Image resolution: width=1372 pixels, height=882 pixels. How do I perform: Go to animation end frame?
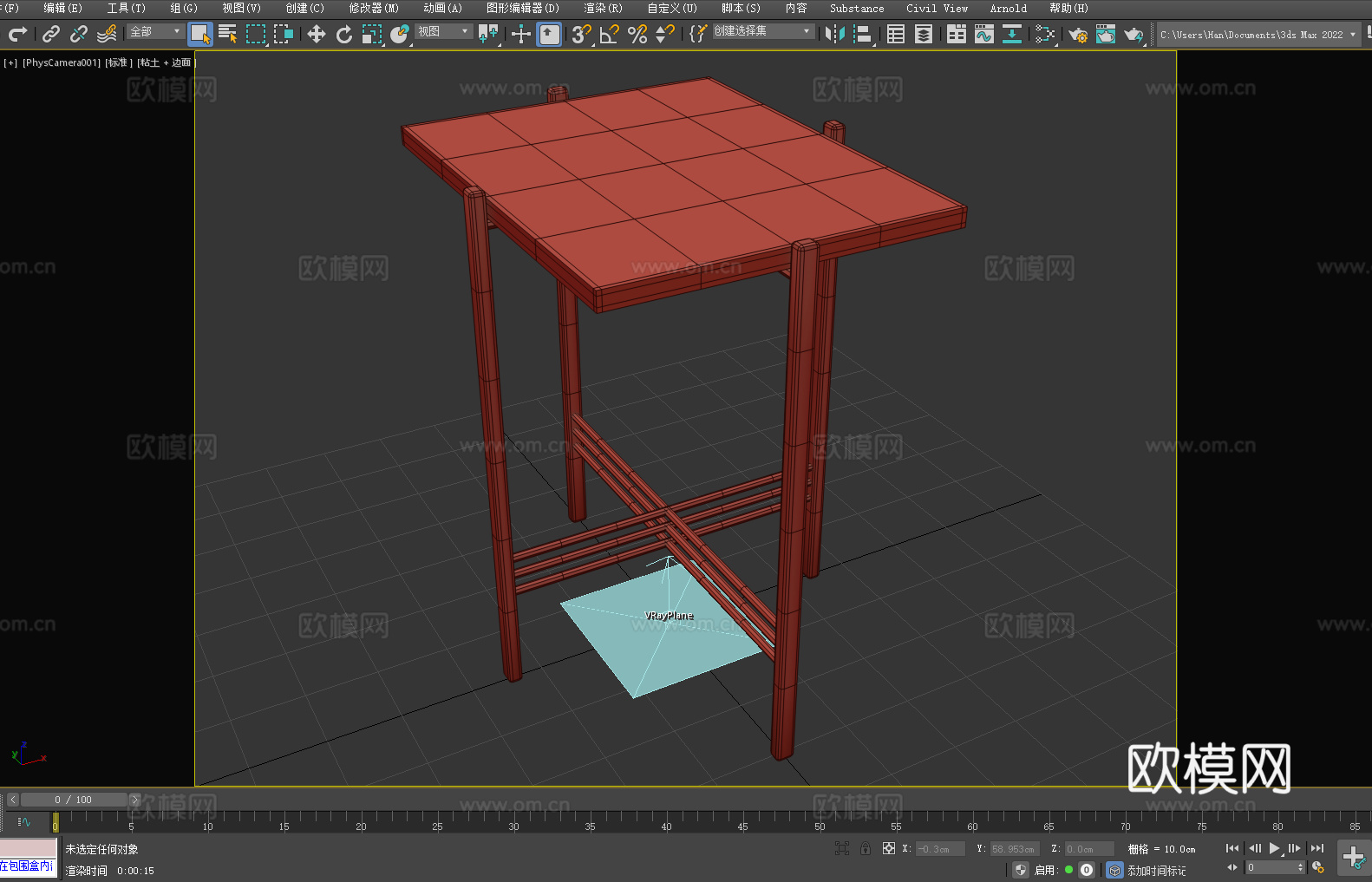pos(1317,848)
